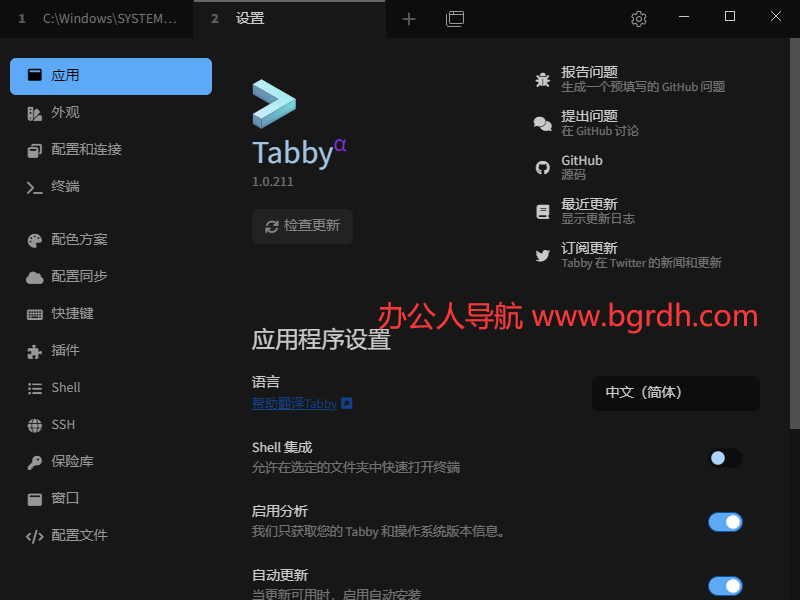This screenshot has height=600, width=800.
Task: Click the palette icon beside 配色方案
Action: point(35,240)
